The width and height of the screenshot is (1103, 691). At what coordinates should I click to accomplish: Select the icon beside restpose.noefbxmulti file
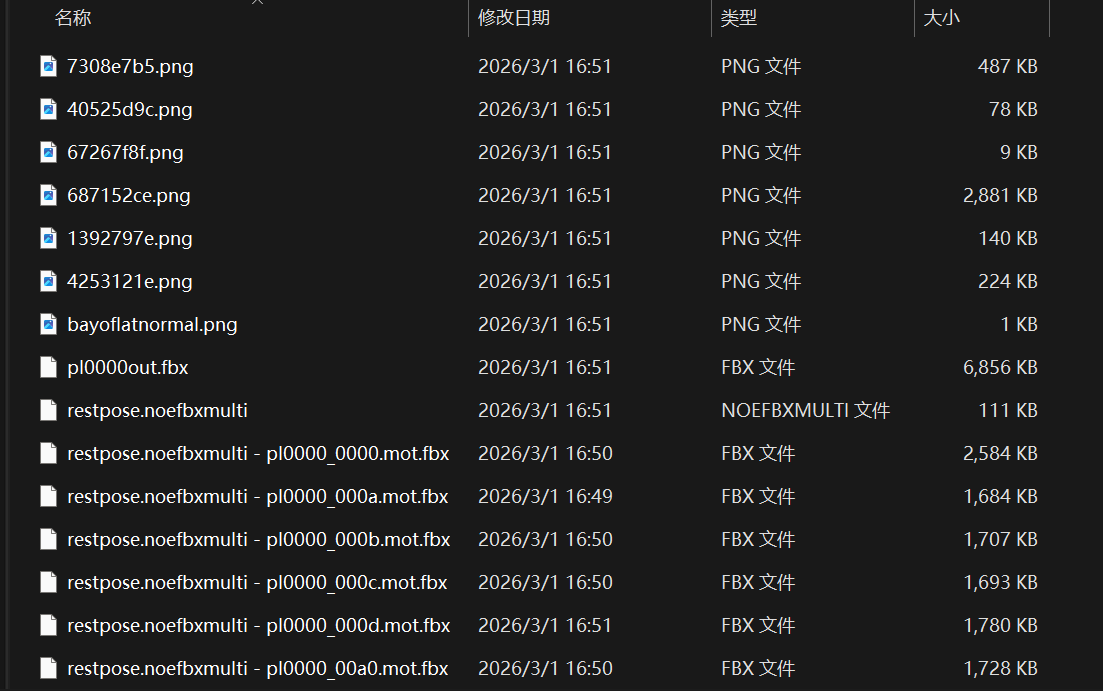tap(48, 411)
